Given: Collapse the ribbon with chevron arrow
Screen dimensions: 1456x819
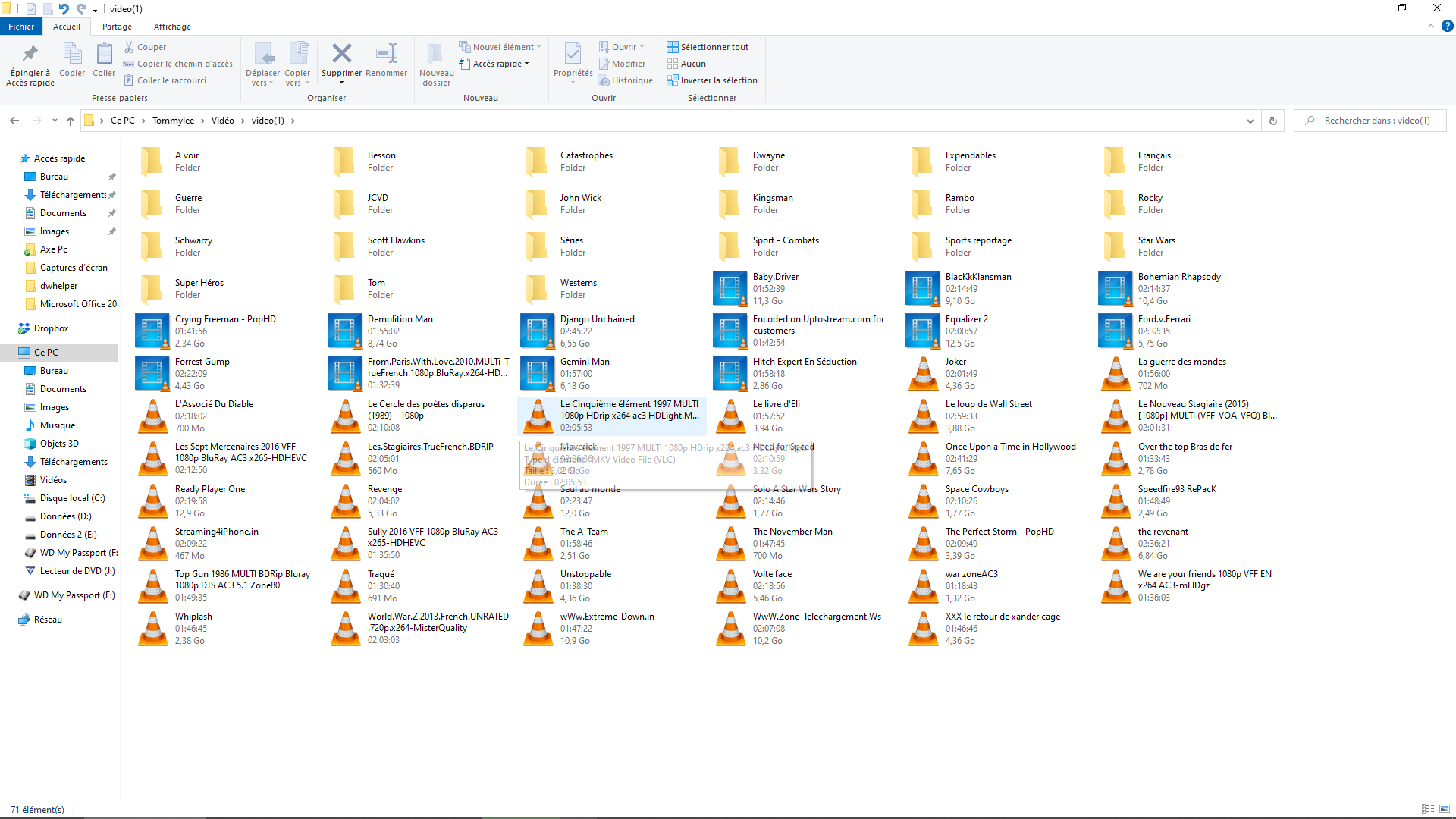Looking at the screenshot, I should pos(1430,26).
